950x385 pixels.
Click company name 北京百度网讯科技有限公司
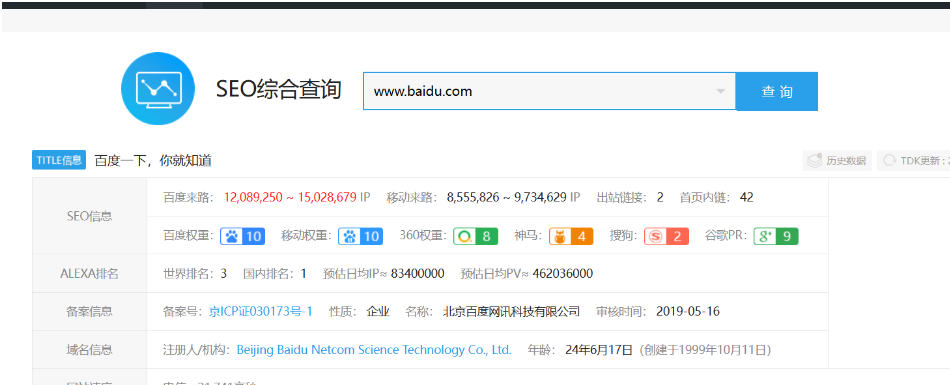click(x=511, y=312)
